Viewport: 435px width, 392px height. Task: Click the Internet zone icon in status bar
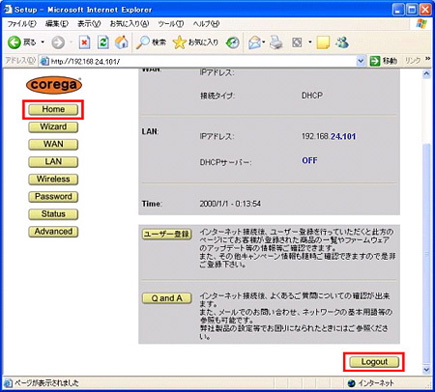351,383
